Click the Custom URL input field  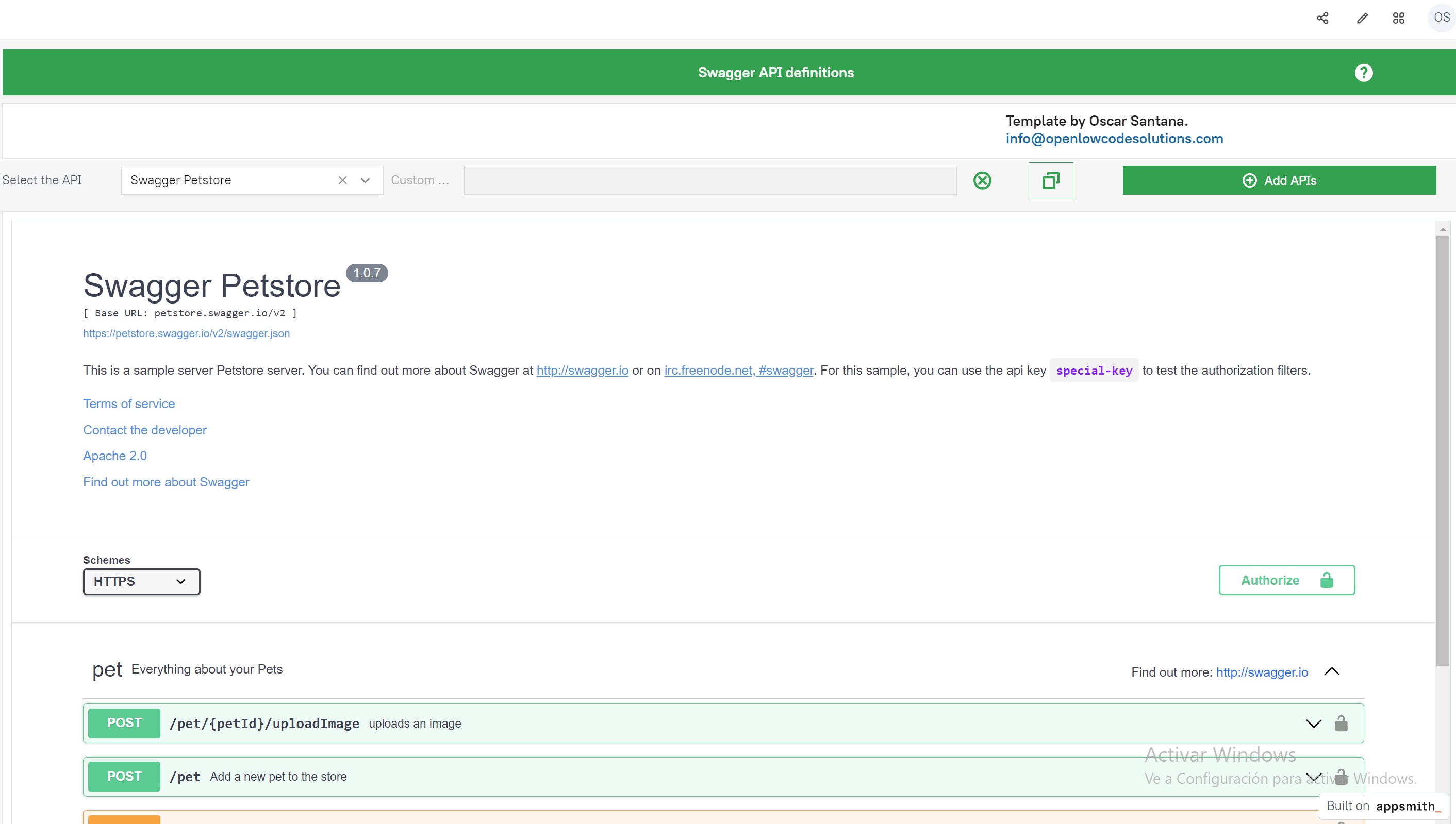click(x=710, y=180)
